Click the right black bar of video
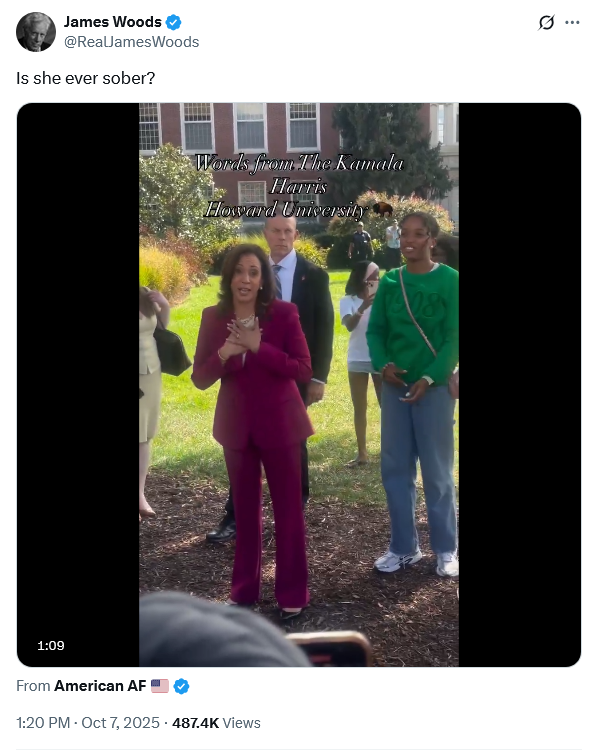Image resolution: width=598 pixels, height=751 pixels. click(519, 385)
